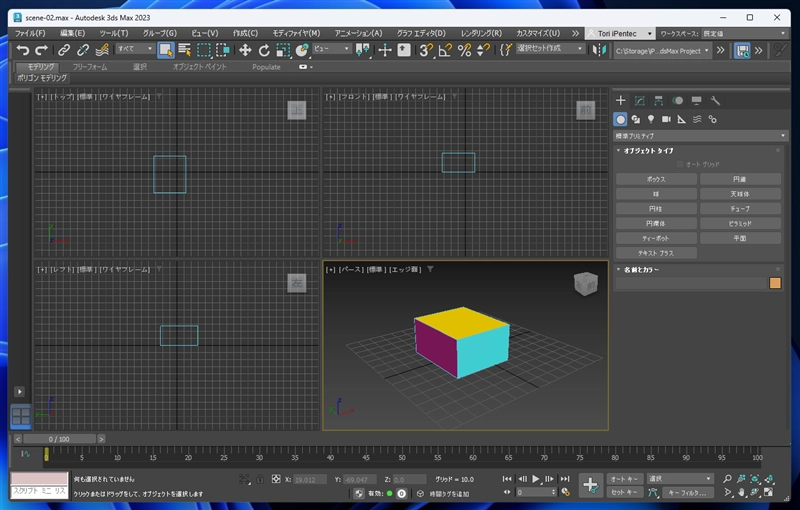This screenshot has width=800, height=510.
Task: Open the 選択セット作成 named selection dropdown
Action: [549, 49]
